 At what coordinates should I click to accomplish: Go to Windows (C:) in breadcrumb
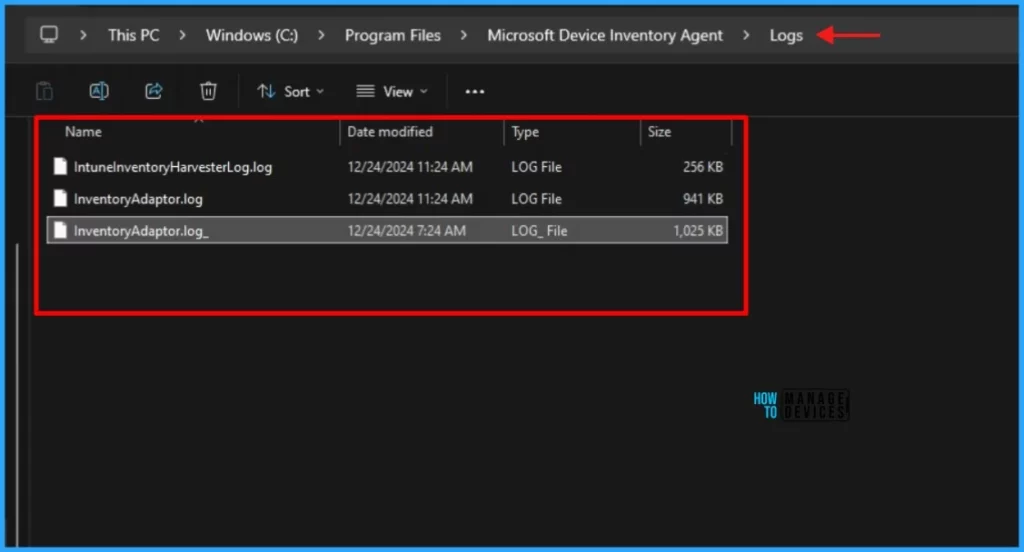[x=252, y=35]
